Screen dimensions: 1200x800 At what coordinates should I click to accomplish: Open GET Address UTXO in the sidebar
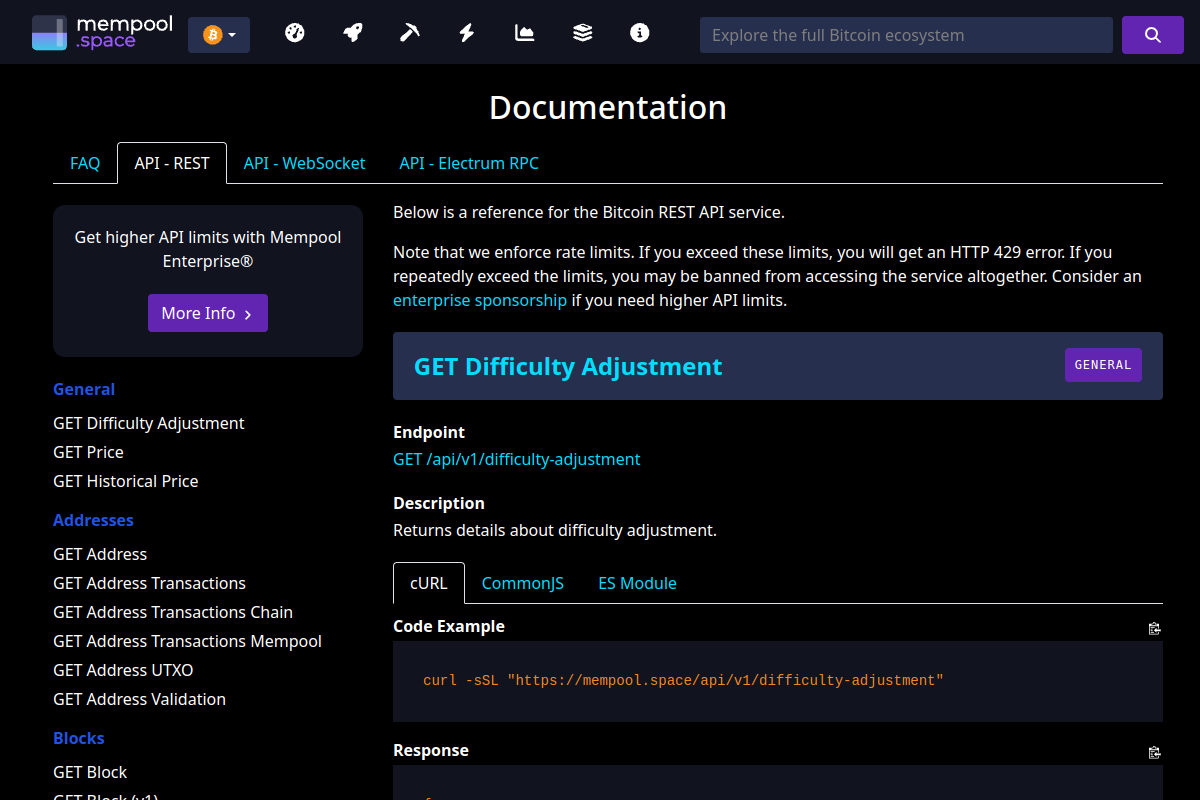[123, 670]
